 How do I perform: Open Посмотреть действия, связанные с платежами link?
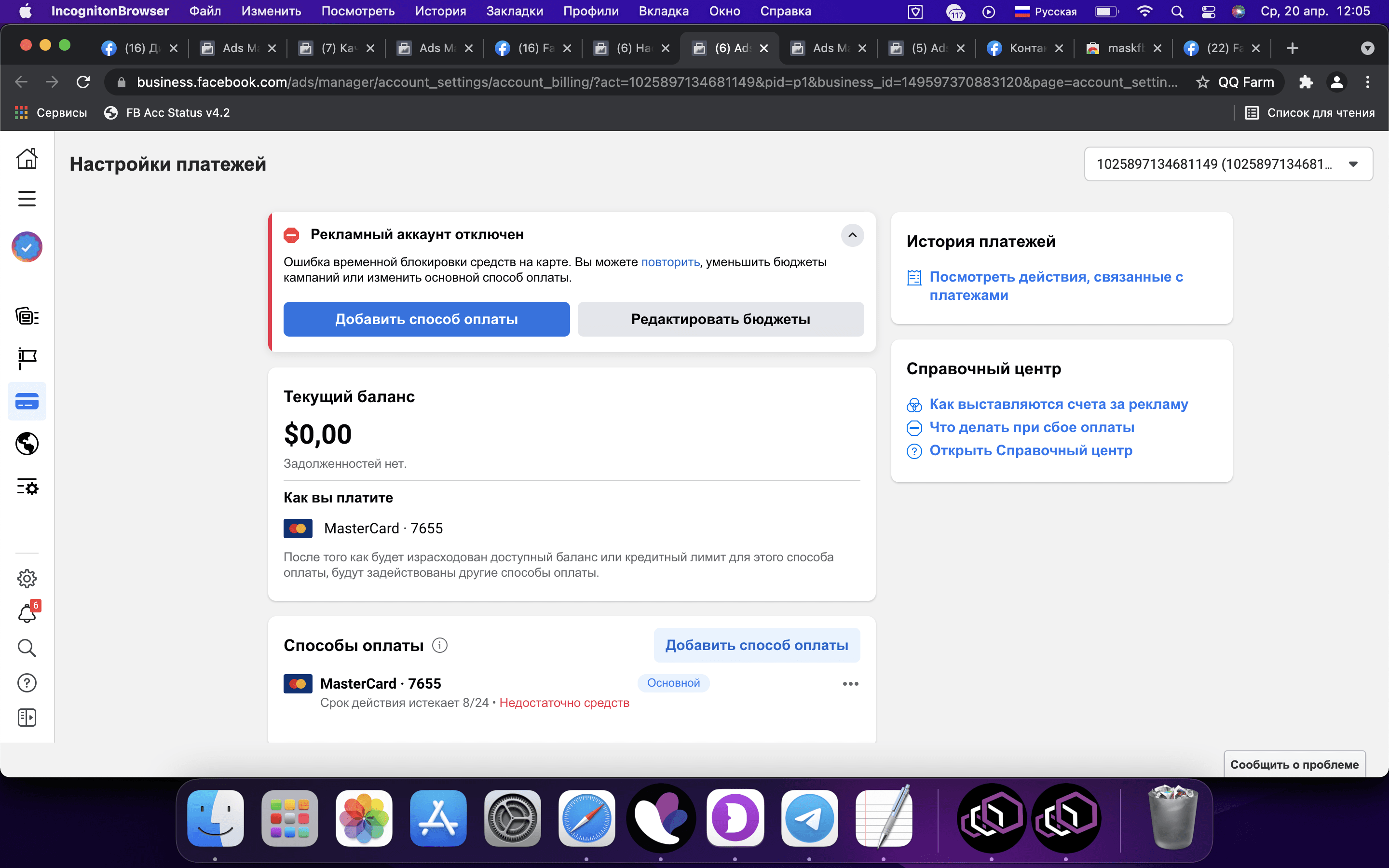point(1056,286)
